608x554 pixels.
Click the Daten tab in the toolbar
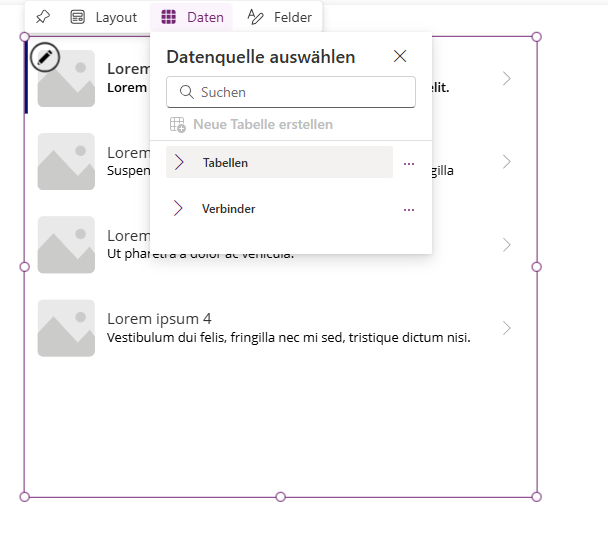[x=192, y=17]
